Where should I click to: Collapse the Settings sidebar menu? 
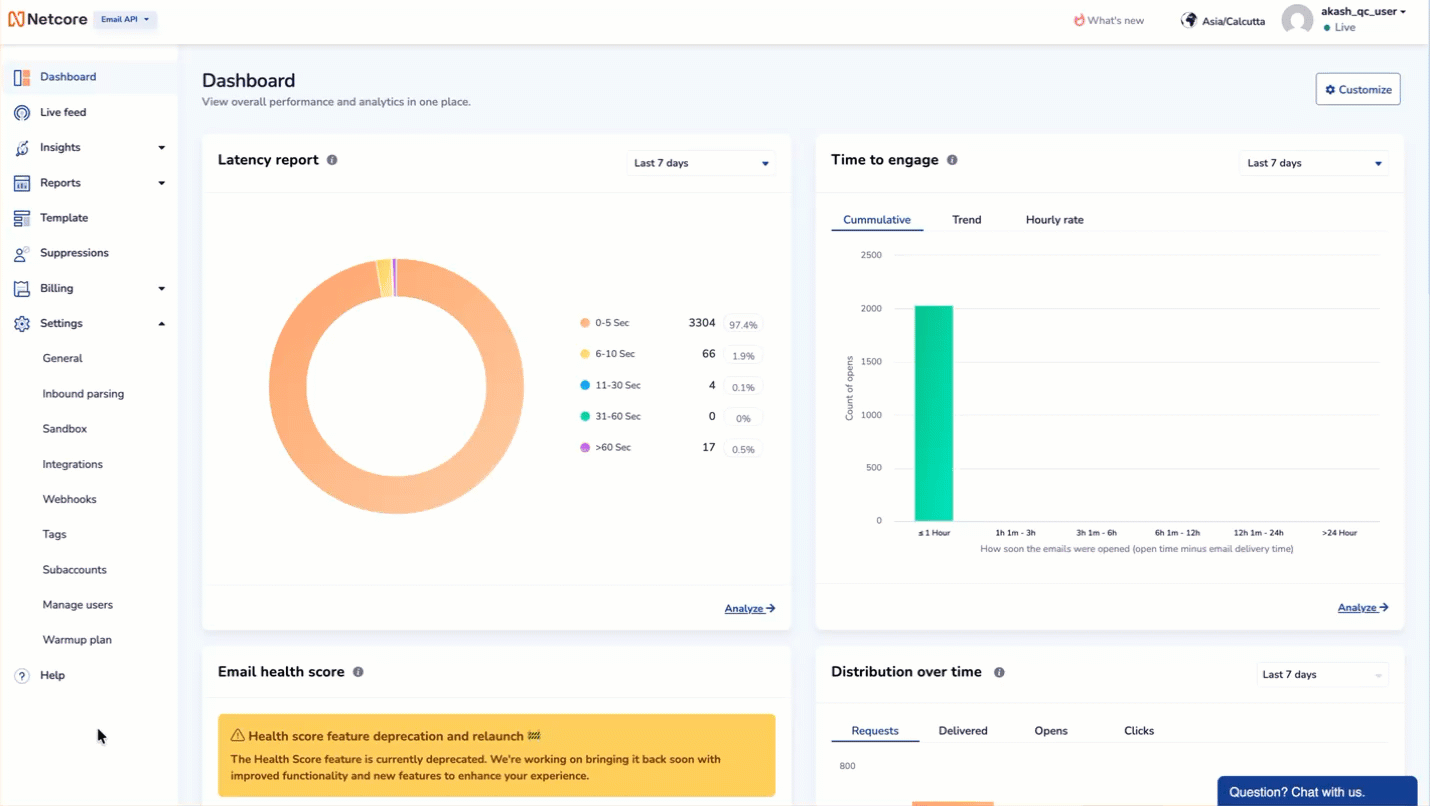point(161,323)
